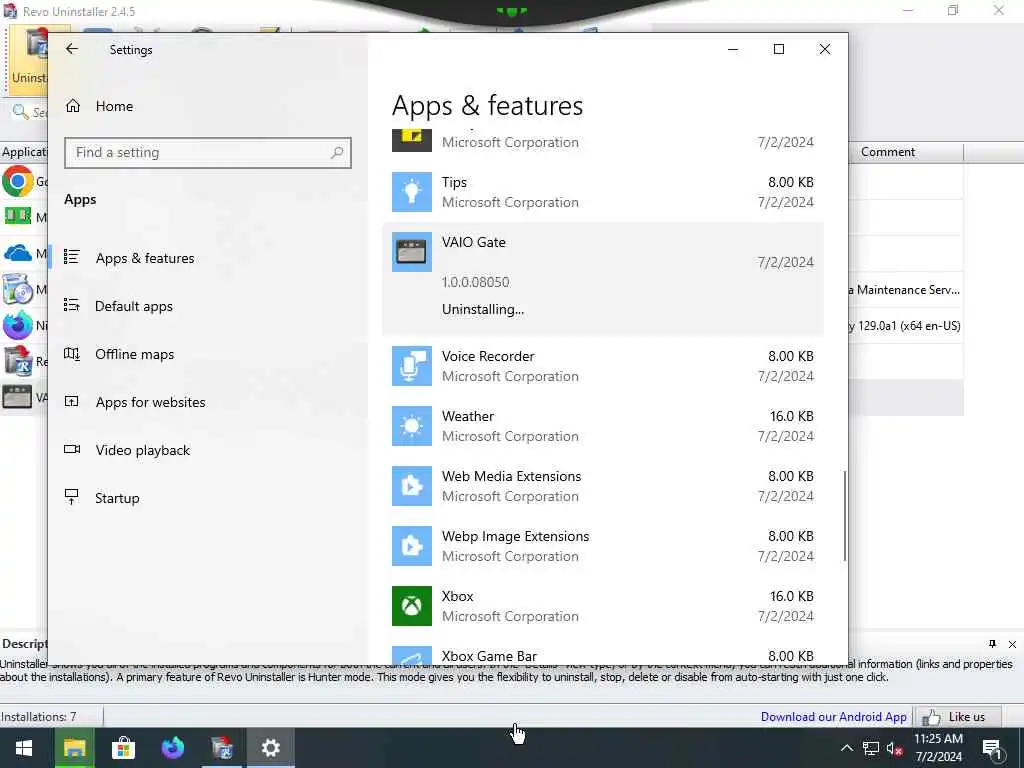
Task: Click the Application column header in Revo
Action: click(24, 152)
